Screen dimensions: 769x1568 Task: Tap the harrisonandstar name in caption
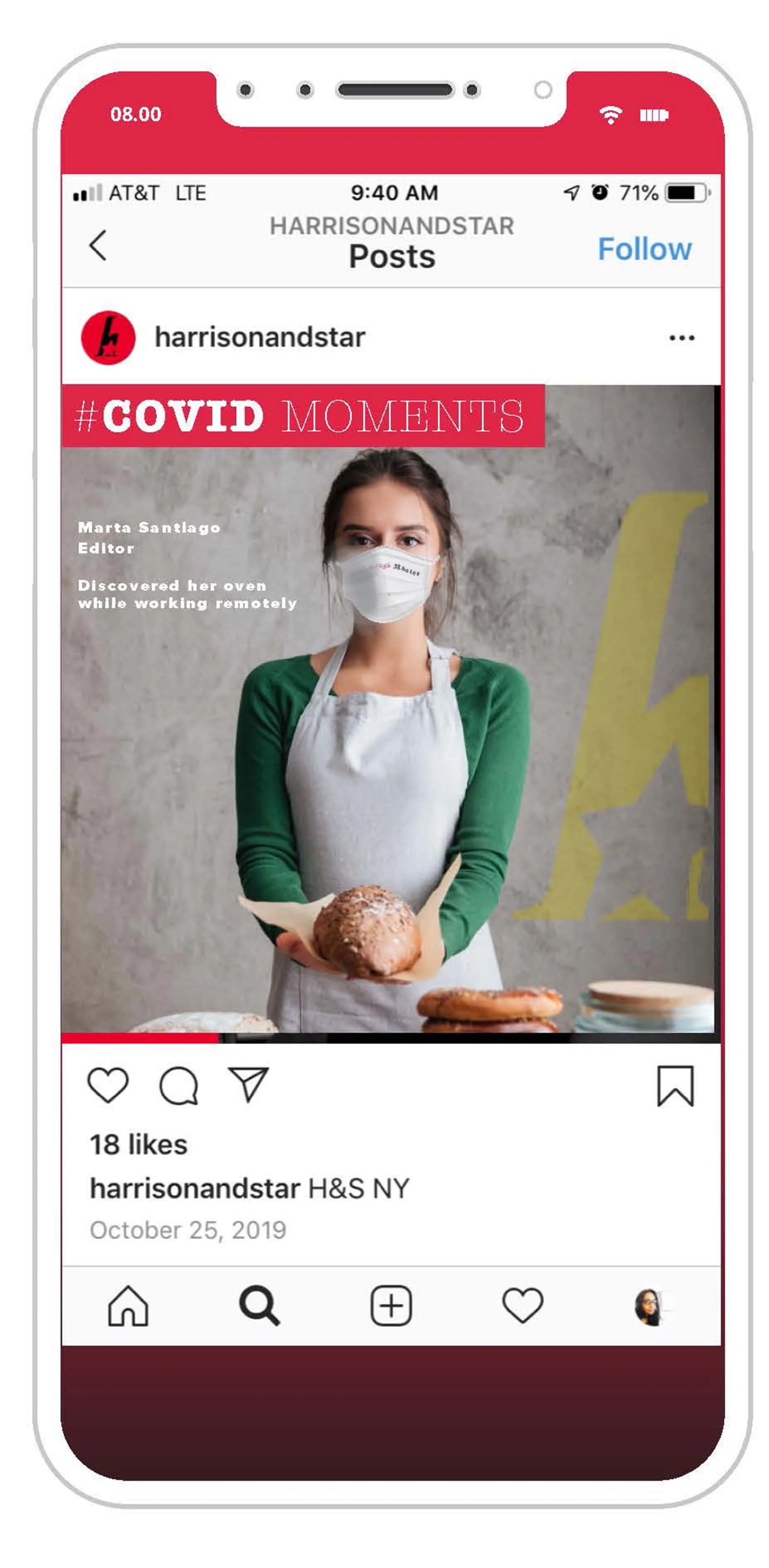point(195,1188)
